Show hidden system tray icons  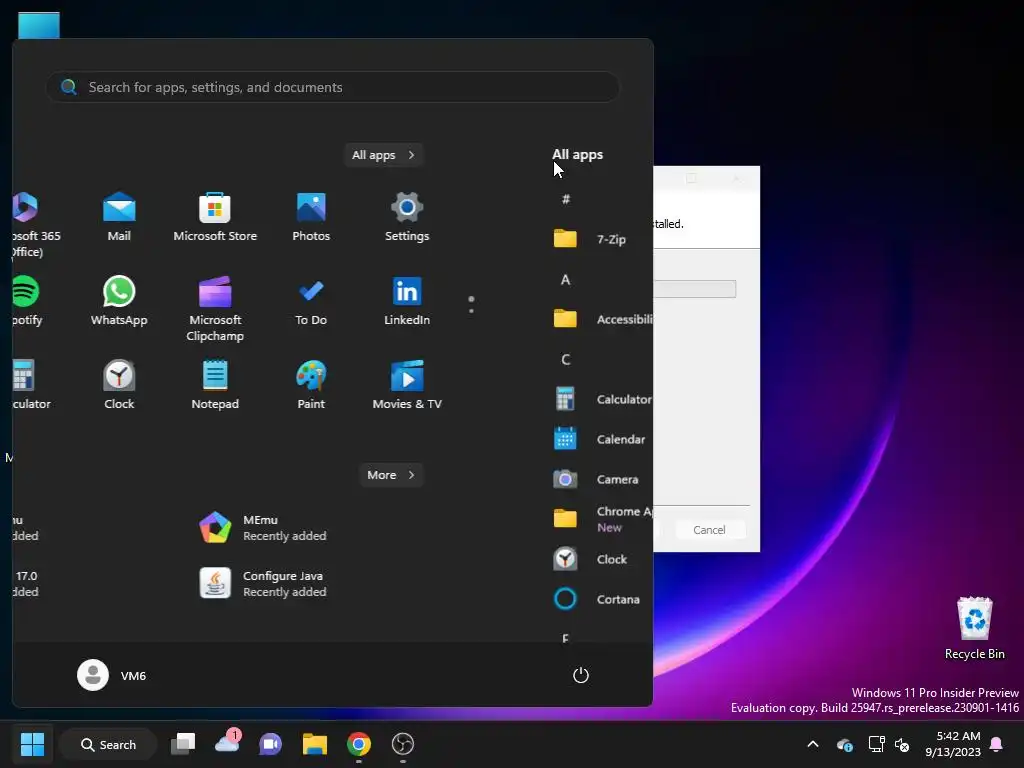pyautogui.click(x=813, y=744)
